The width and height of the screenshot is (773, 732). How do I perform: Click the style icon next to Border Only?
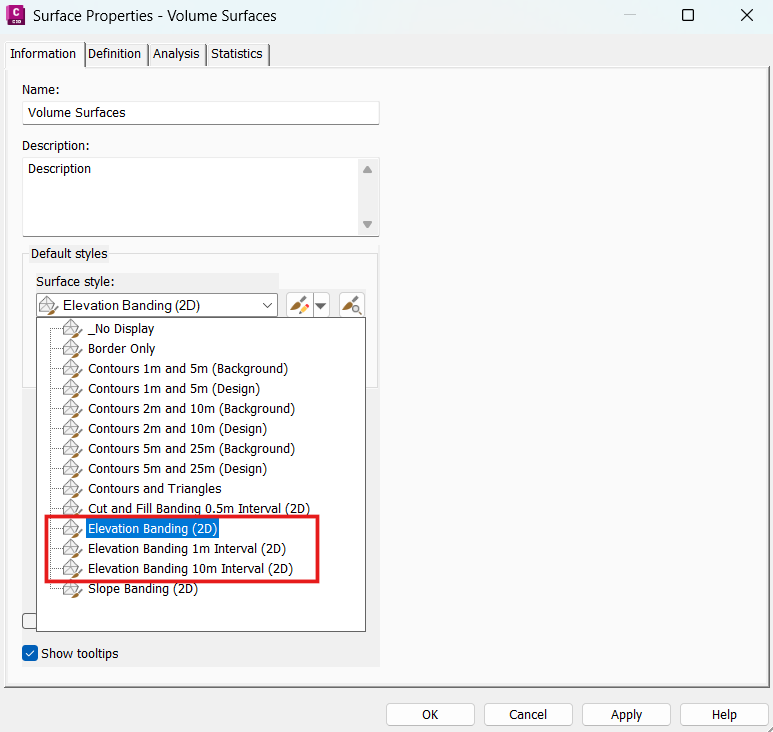[x=71, y=349]
